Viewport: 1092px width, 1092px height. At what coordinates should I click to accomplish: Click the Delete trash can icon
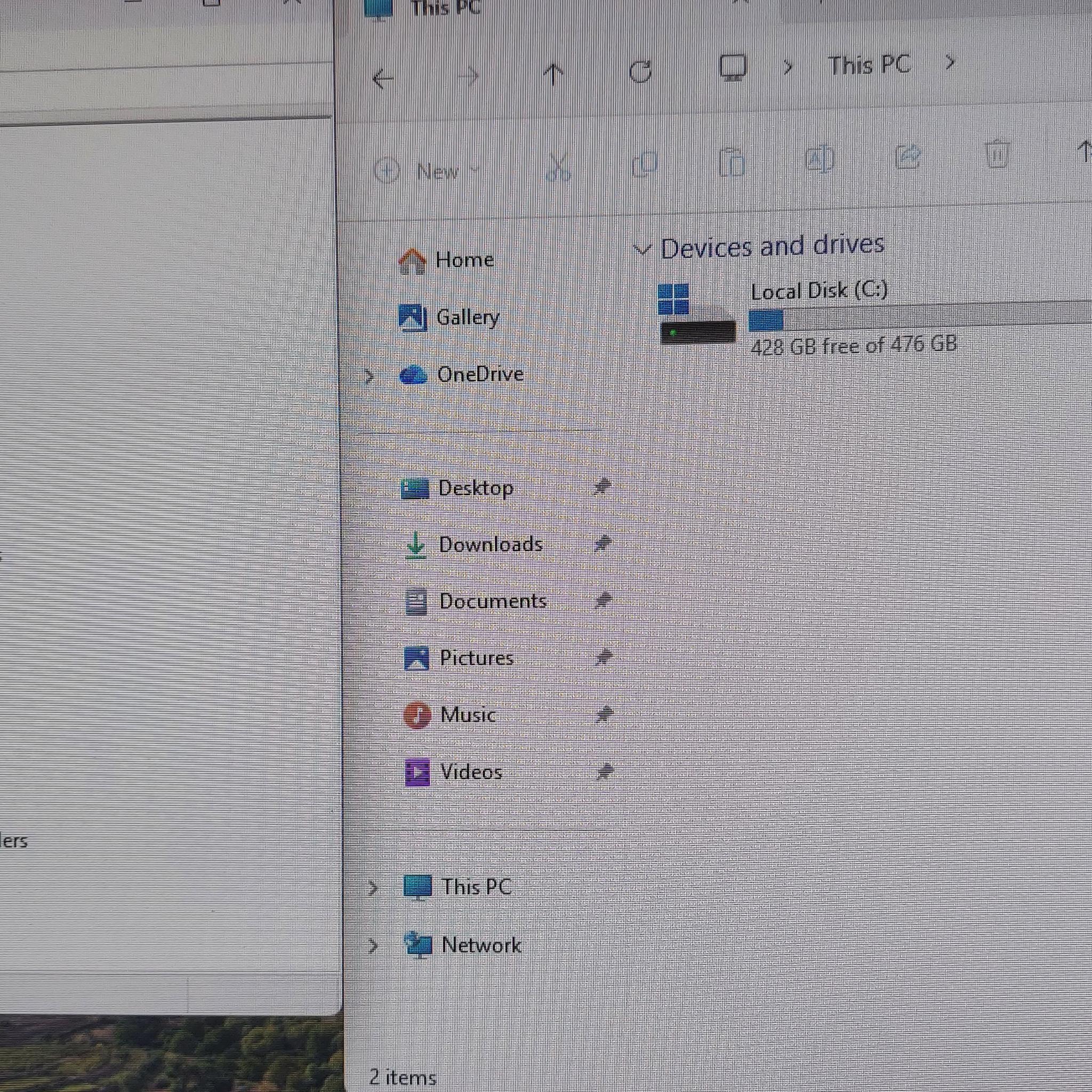click(x=997, y=154)
